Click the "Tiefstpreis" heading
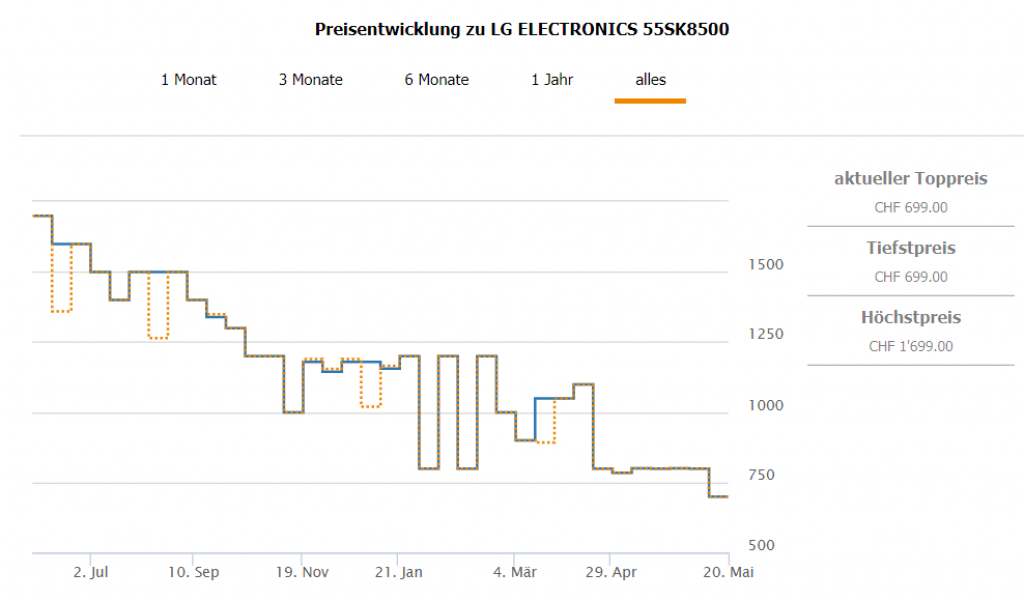Viewport: 1024px width, 601px height. [910, 248]
